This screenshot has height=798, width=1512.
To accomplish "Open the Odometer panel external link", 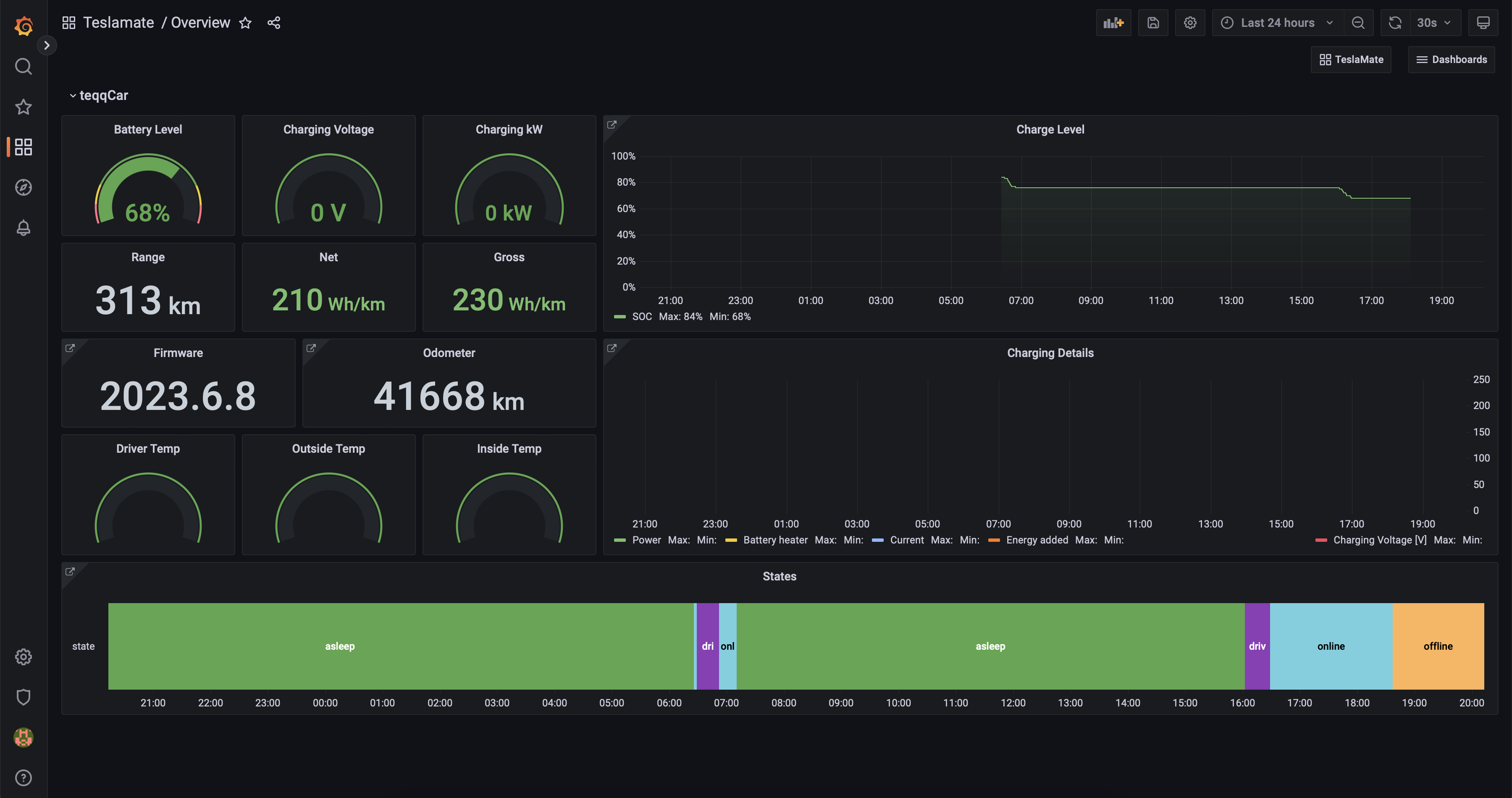I will coord(311,347).
